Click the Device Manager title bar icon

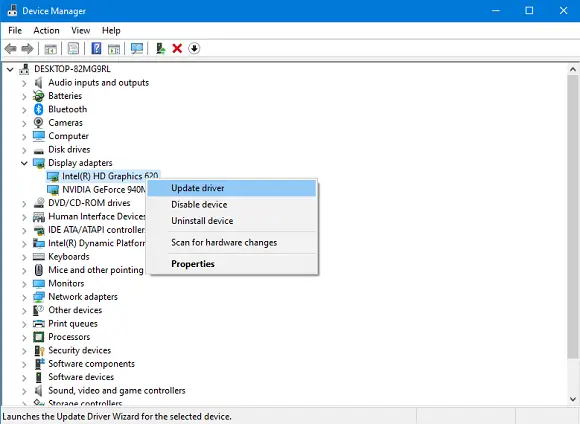click(12, 10)
